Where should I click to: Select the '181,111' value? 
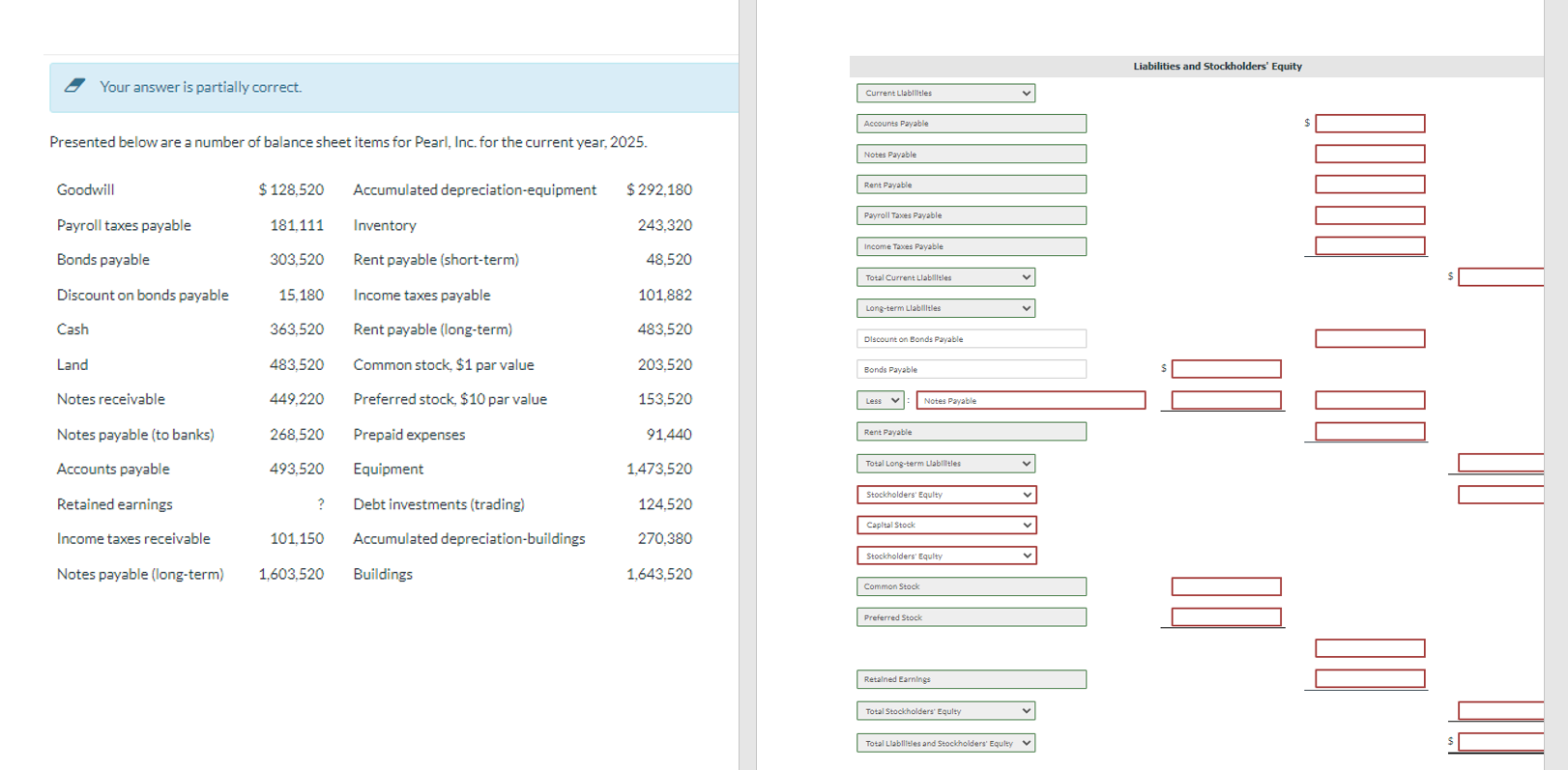(297, 225)
